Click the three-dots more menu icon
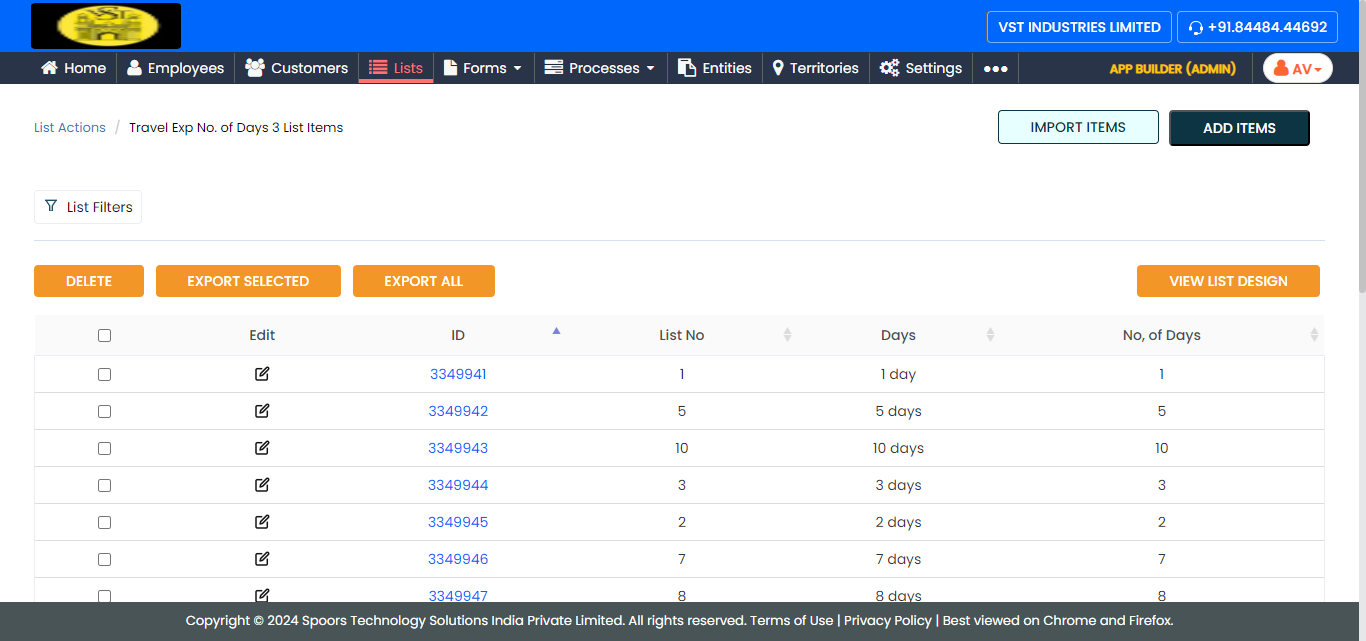Image resolution: width=1366 pixels, height=641 pixels. [x=995, y=68]
